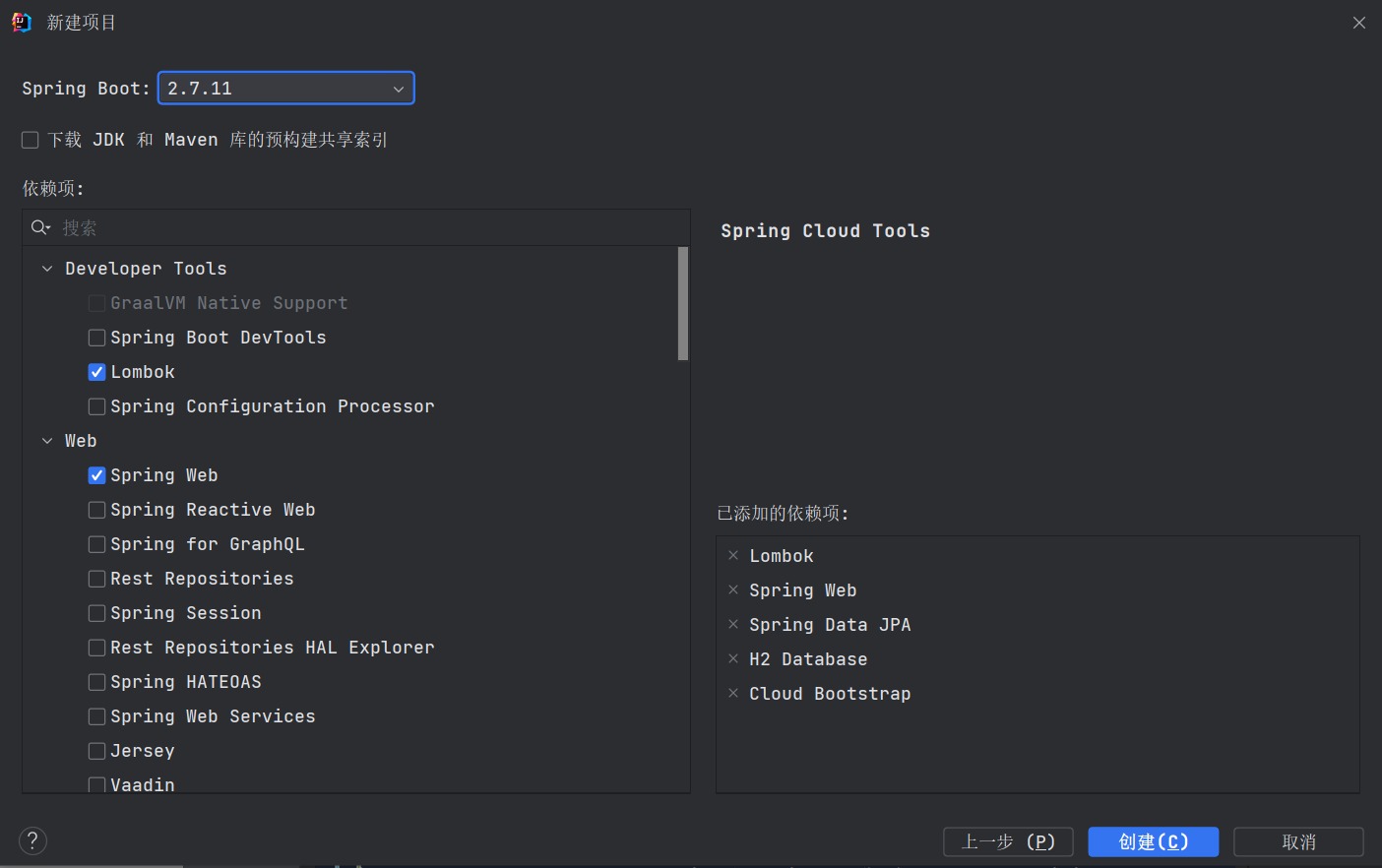This screenshot has height=868, width=1382.
Task: Select Lombok in the added dependencies list
Action: click(782, 556)
